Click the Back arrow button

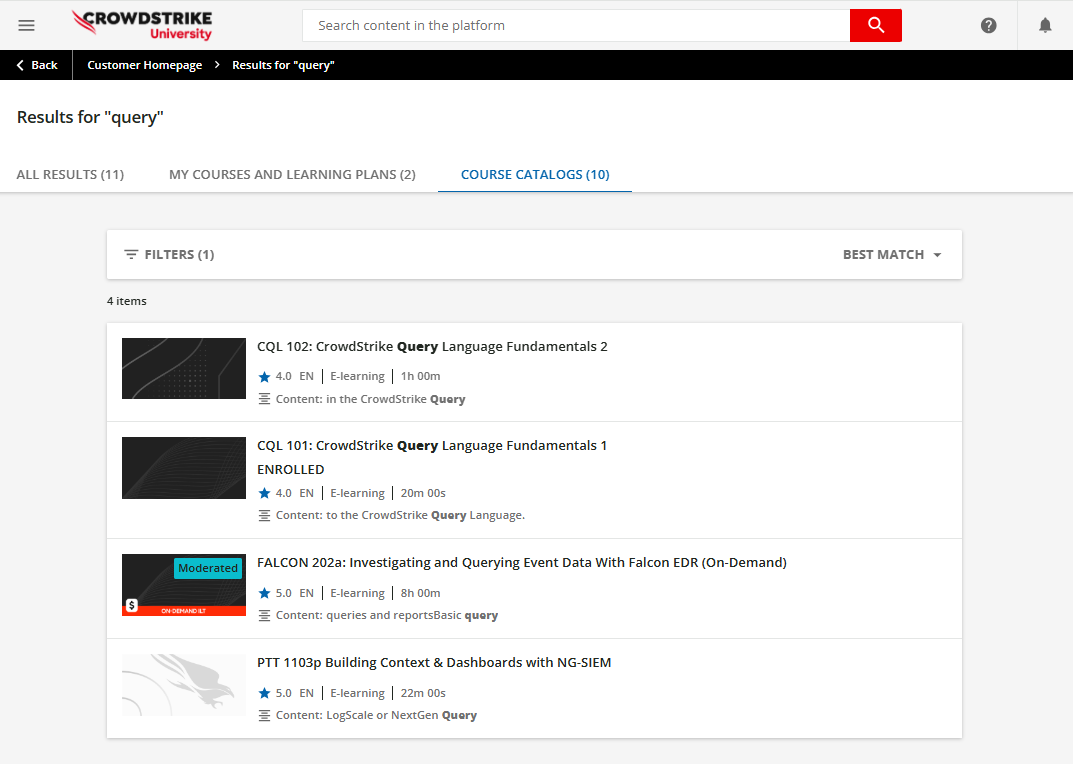(x=36, y=65)
